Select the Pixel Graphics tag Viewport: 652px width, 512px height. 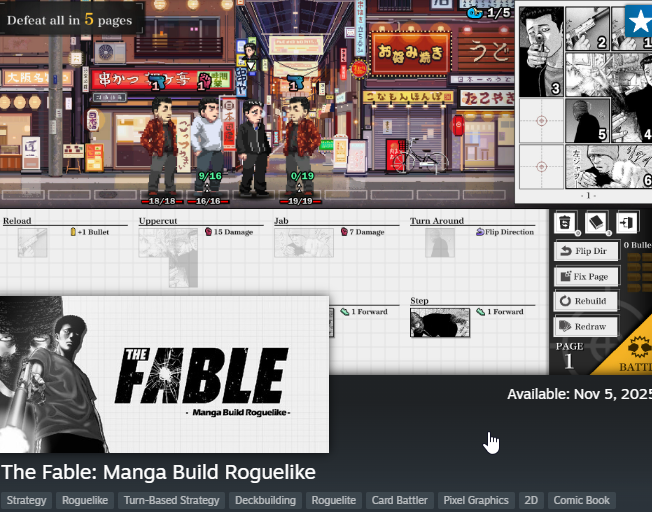476,500
